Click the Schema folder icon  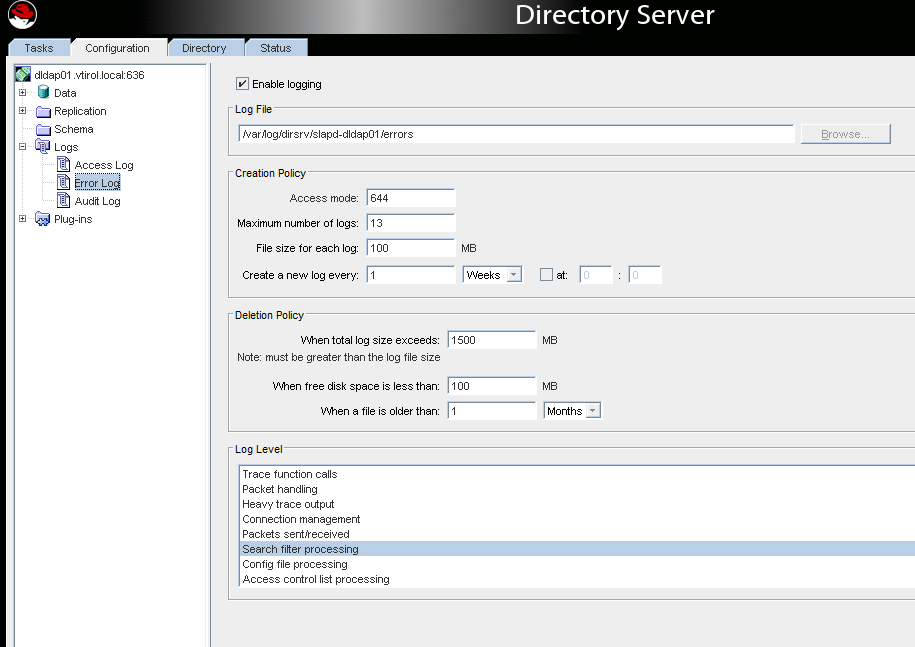coord(43,129)
